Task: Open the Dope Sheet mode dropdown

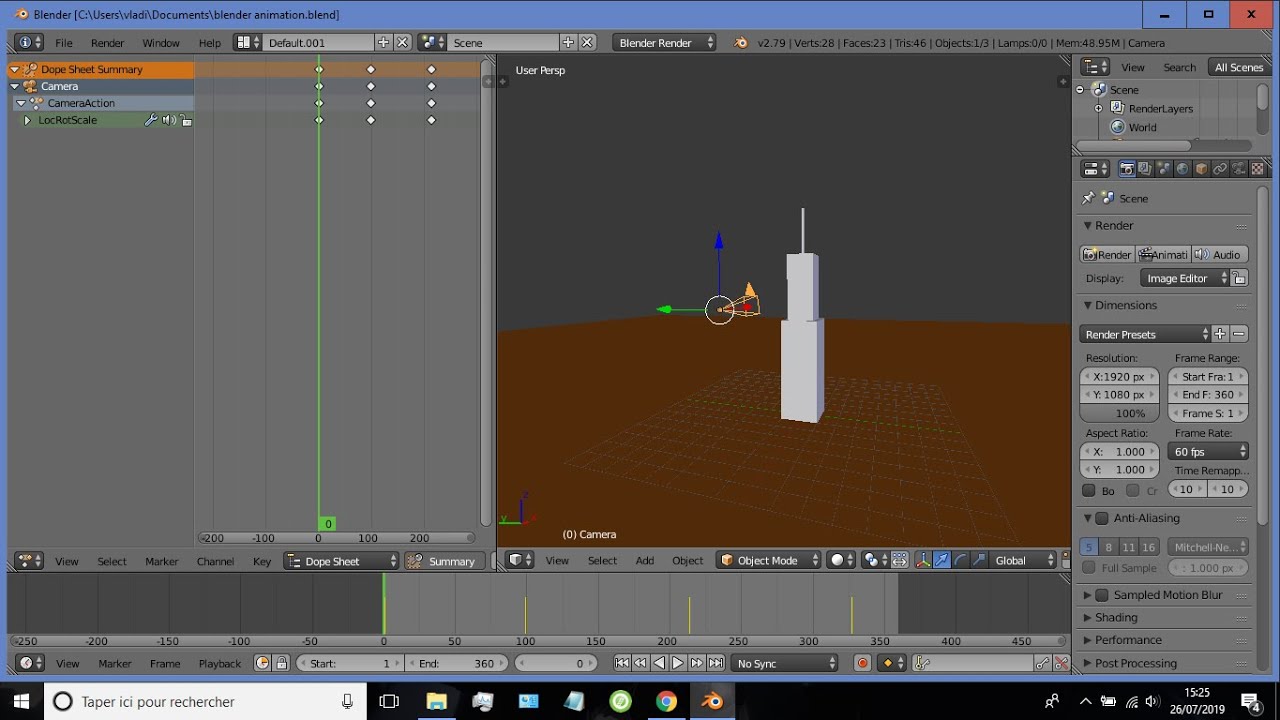Action: (340, 561)
